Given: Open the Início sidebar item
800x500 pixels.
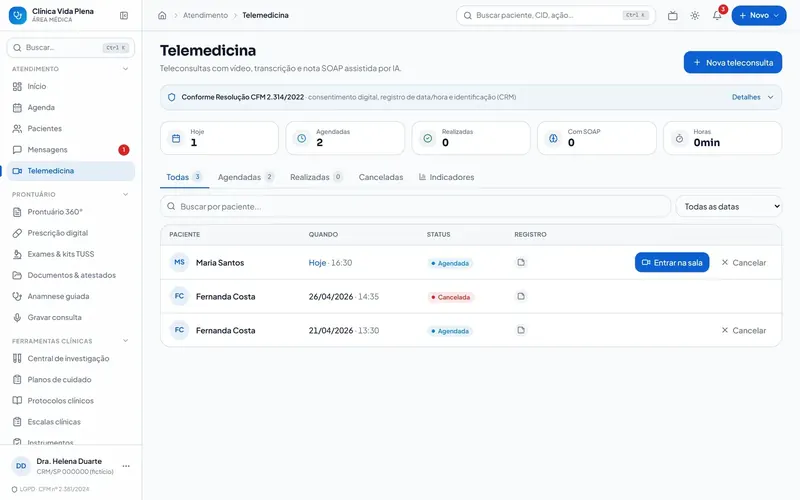Looking at the screenshot, I should [70, 86].
